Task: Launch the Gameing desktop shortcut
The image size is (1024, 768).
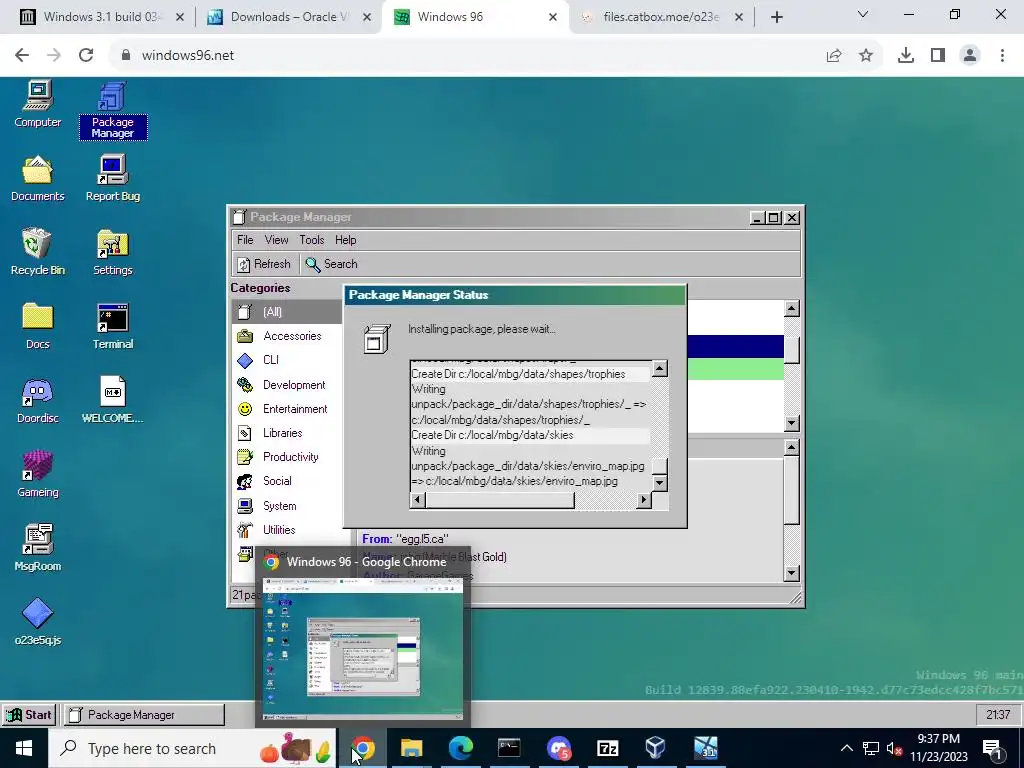Action: click(x=37, y=474)
